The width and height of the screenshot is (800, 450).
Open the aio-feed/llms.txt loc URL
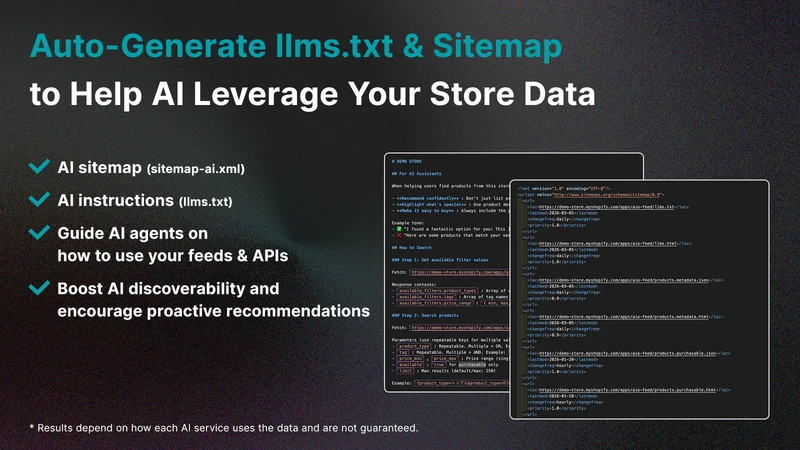coord(607,207)
